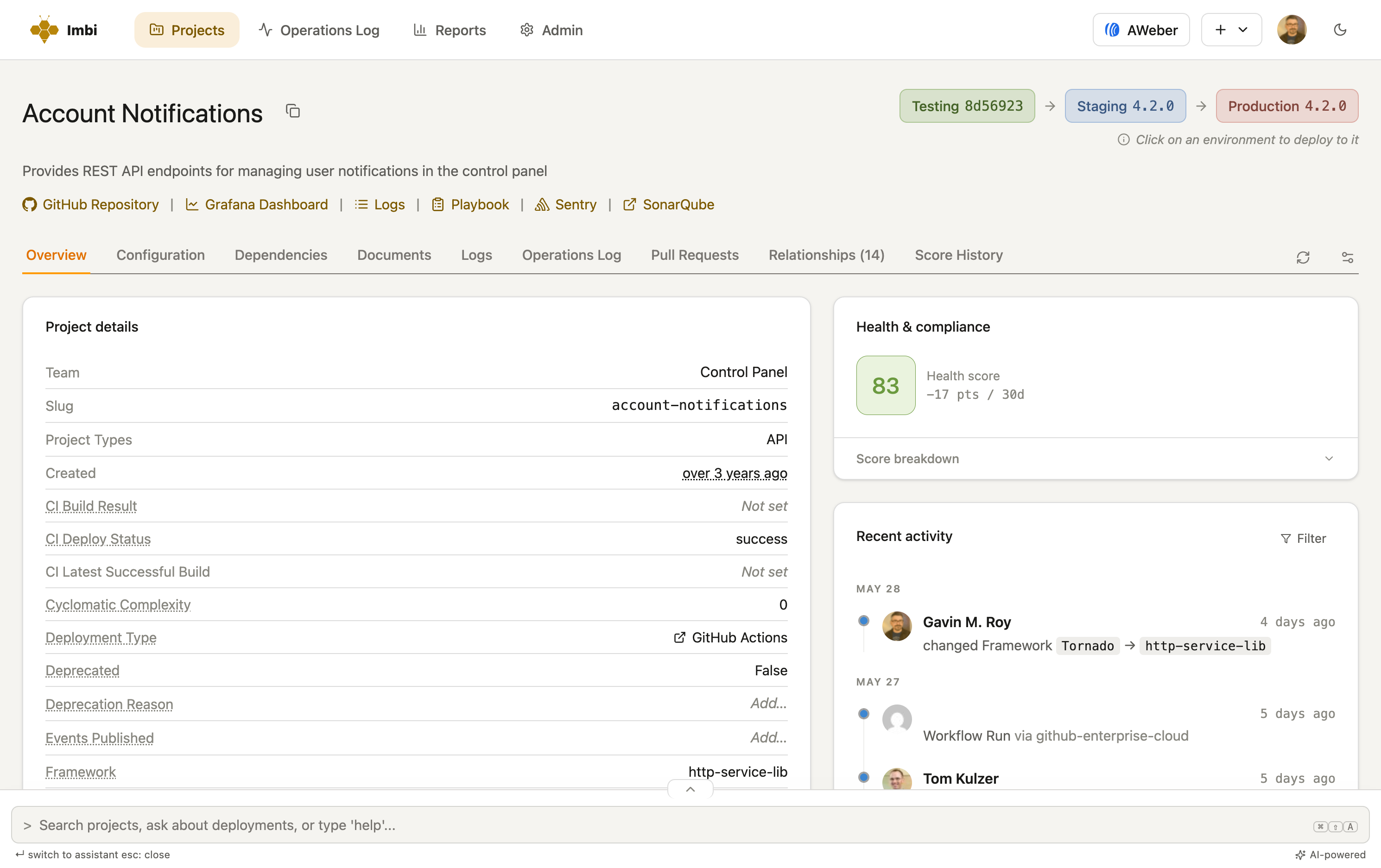
Task: Collapse the command bar with chevron handle
Action: (x=690, y=789)
